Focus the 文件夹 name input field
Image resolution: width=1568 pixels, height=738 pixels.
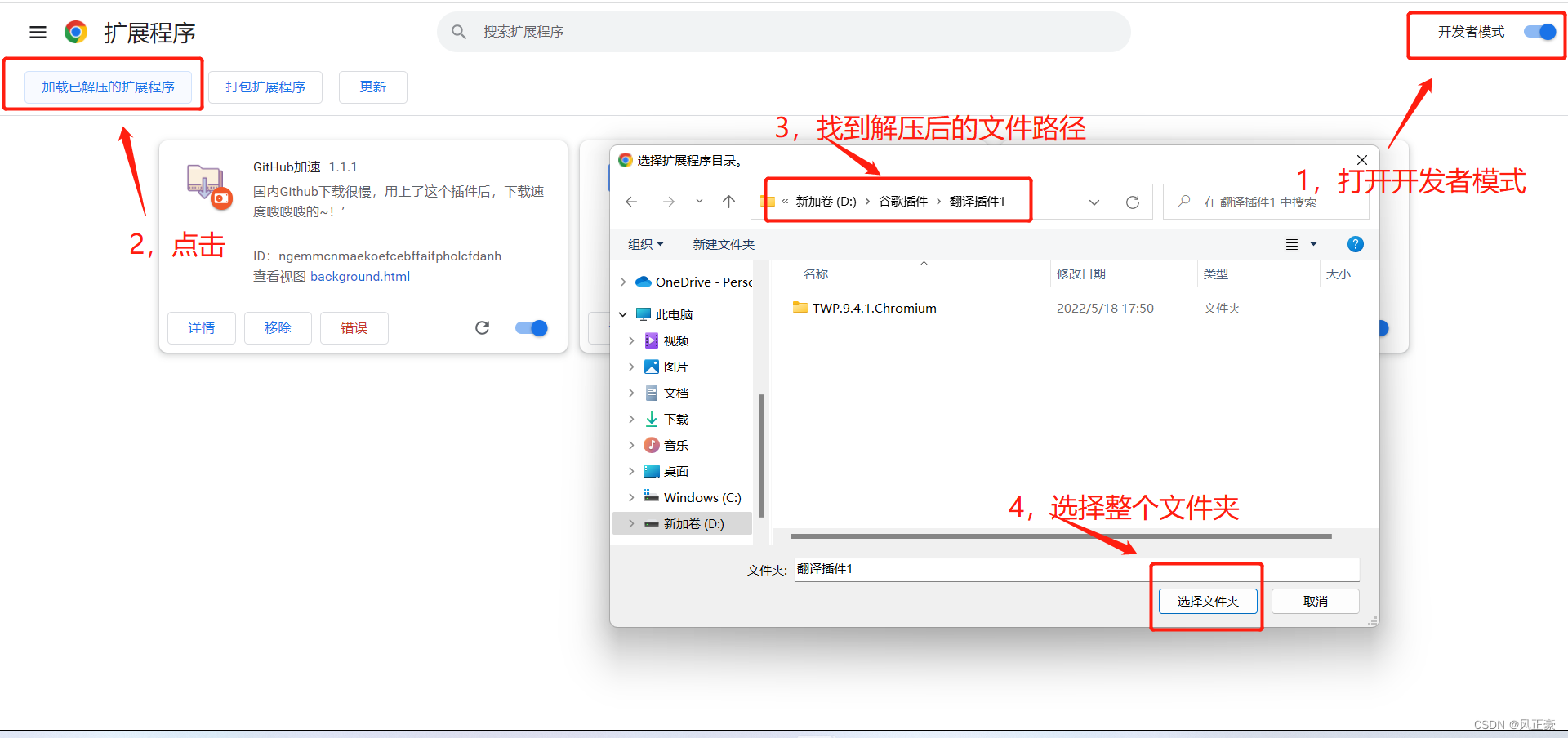(1076, 569)
